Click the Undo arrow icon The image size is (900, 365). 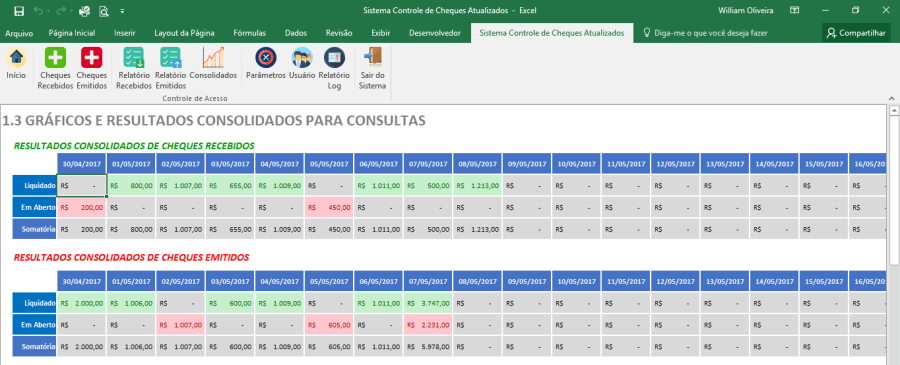[x=38, y=11]
